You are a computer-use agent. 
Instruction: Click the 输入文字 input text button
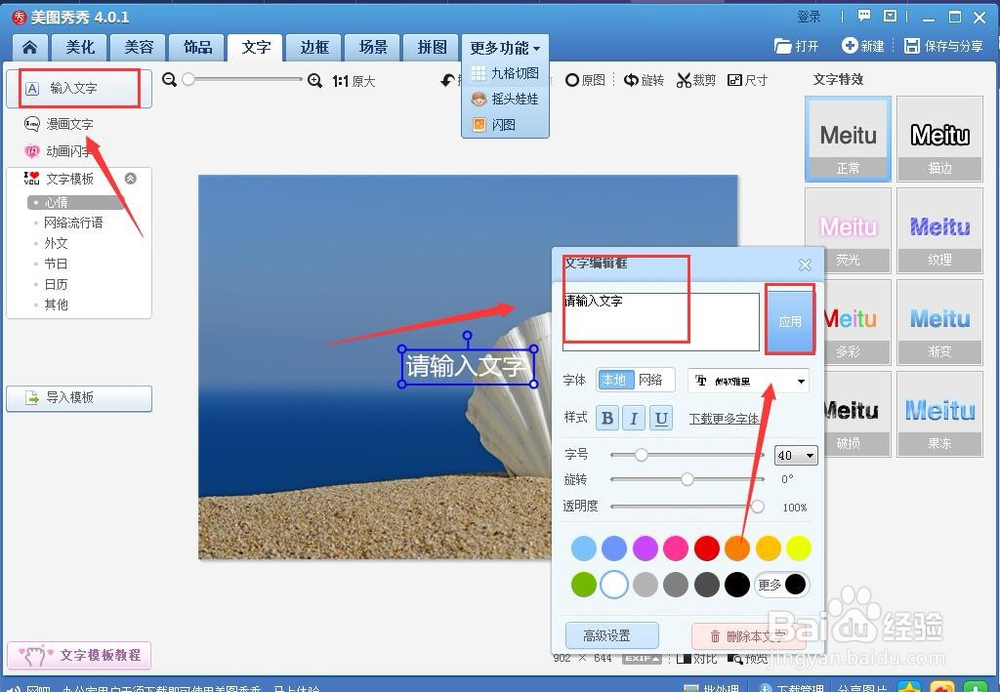79,88
